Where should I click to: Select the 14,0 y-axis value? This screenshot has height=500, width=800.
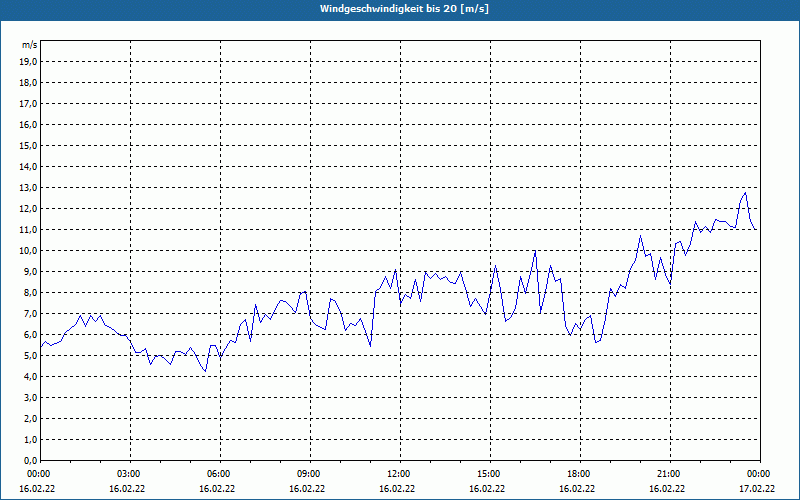[x=28, y=167]
